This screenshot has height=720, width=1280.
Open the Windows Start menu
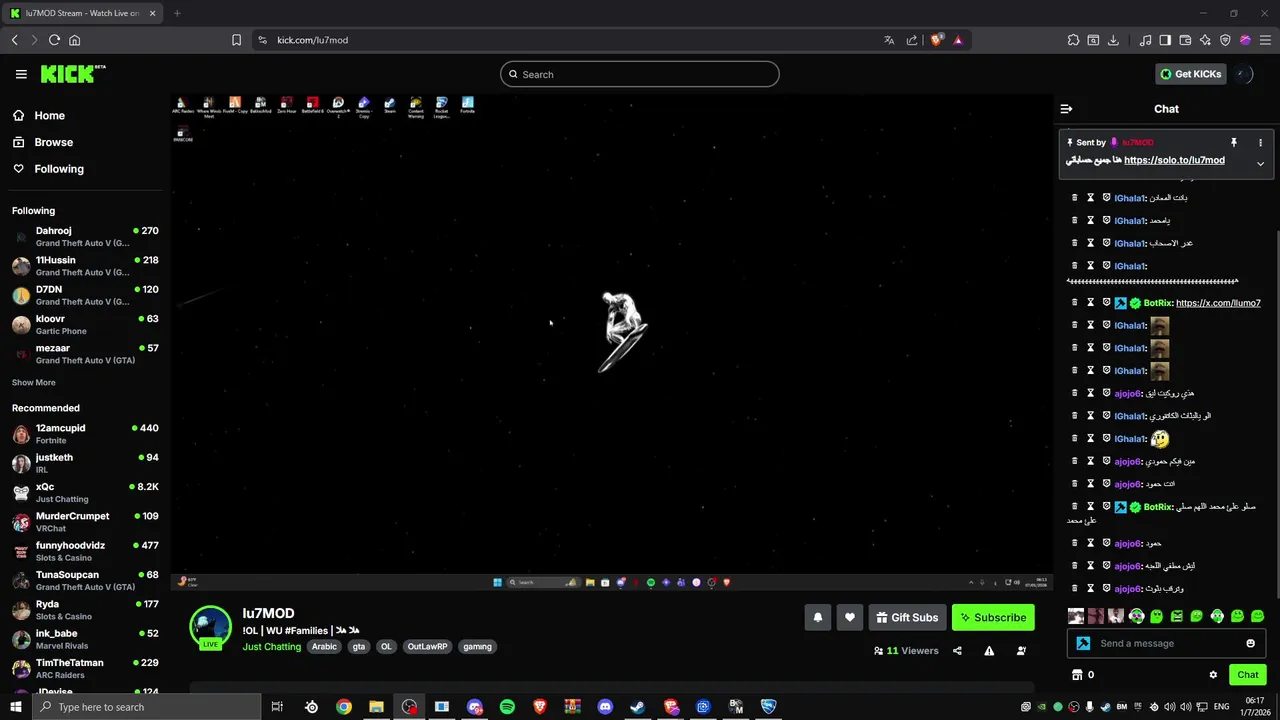click(15, 707)
